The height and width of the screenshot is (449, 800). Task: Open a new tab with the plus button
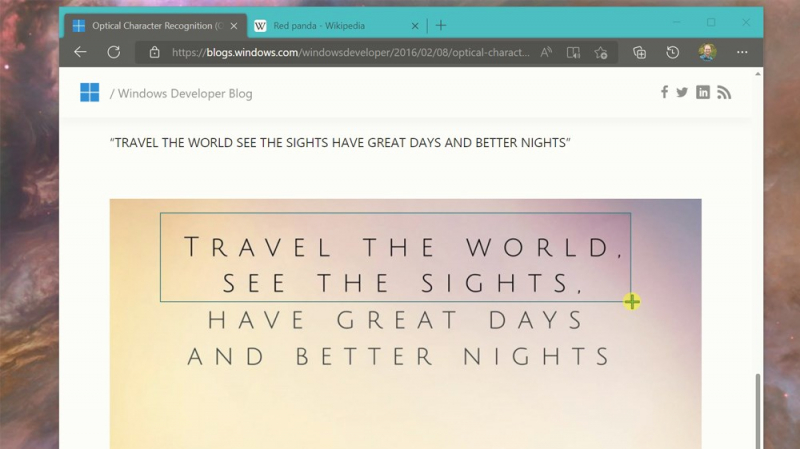point(441,25)
